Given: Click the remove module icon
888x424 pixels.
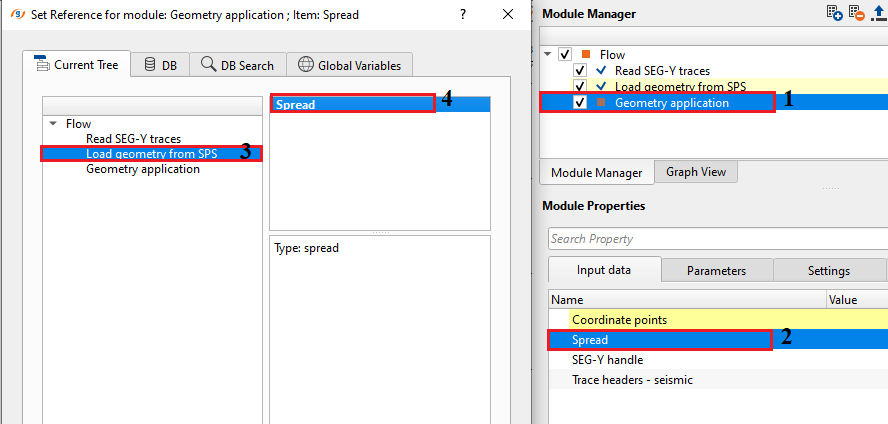Looking at the screenshot, I should (x=857, y=13).
